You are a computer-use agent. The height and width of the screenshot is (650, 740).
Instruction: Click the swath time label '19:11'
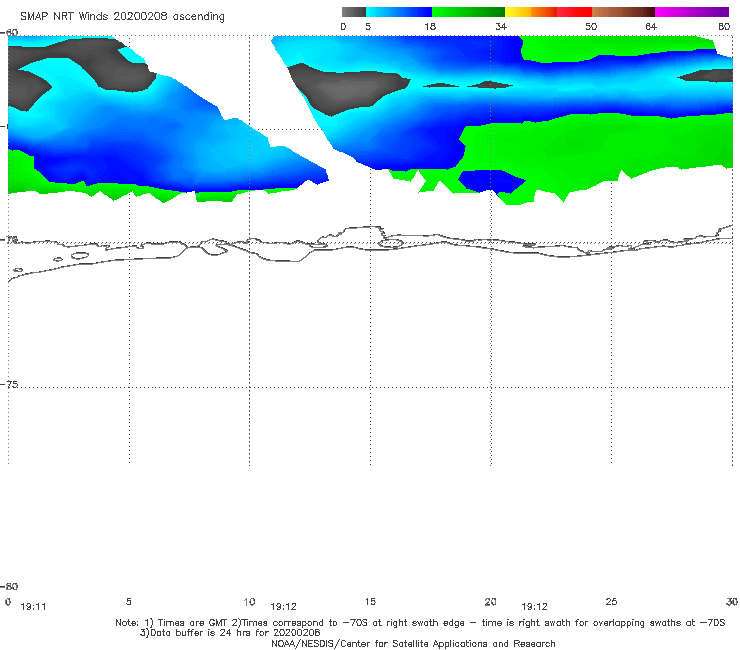pos(34,607)
